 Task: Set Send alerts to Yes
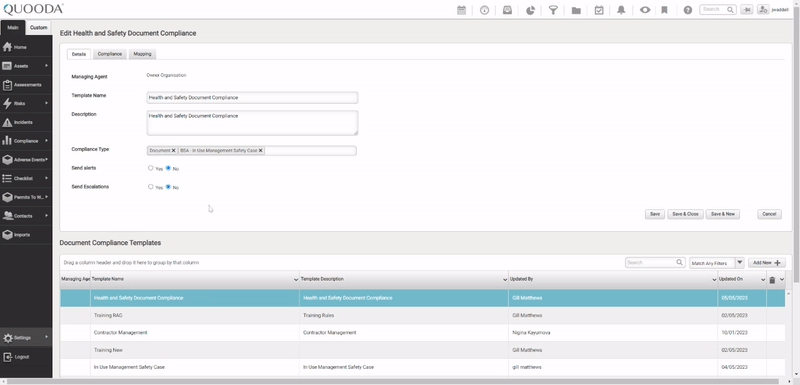tap(151, 168)
